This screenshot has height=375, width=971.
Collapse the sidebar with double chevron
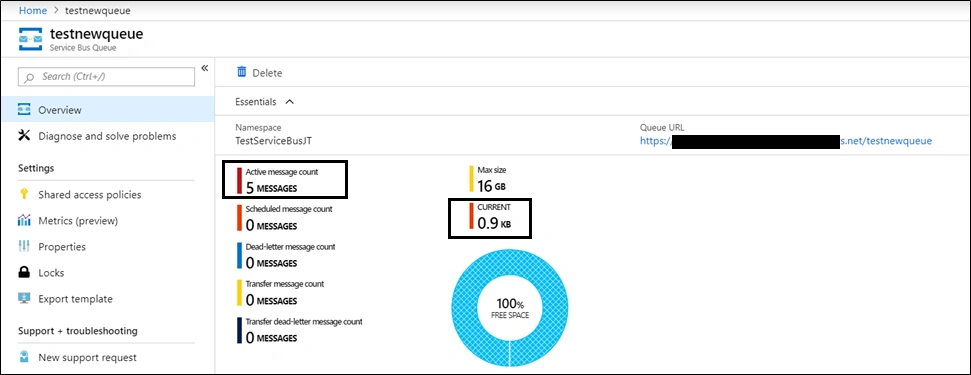[205, 68]
